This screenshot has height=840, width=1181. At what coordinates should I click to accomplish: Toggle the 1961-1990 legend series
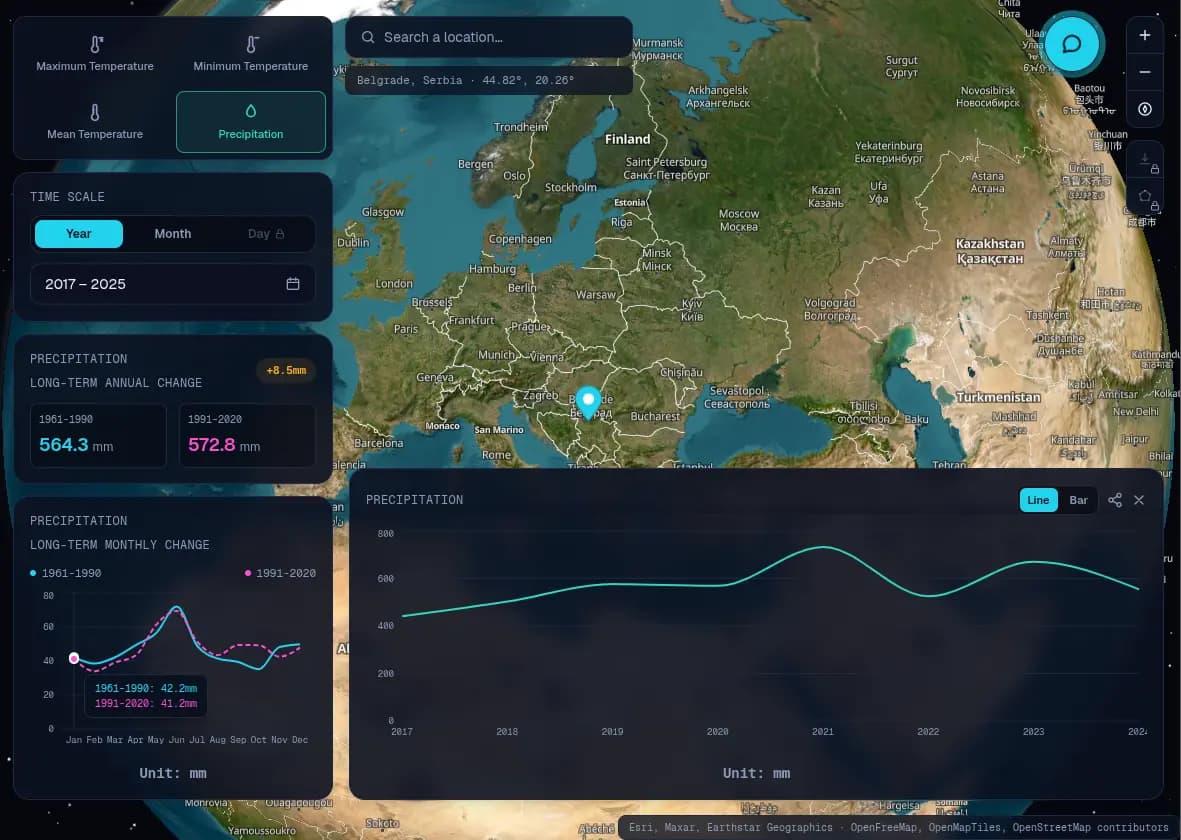click(x=66, y=573)
